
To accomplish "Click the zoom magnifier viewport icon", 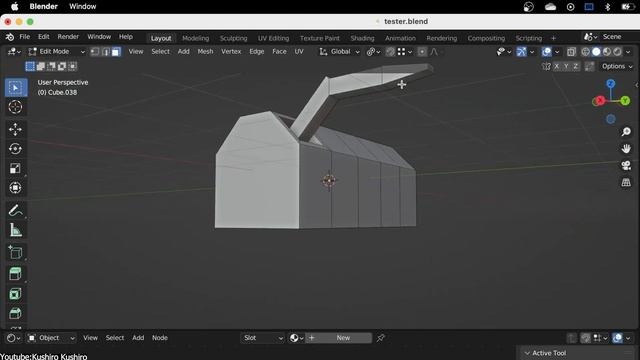I will click(626, 131).
